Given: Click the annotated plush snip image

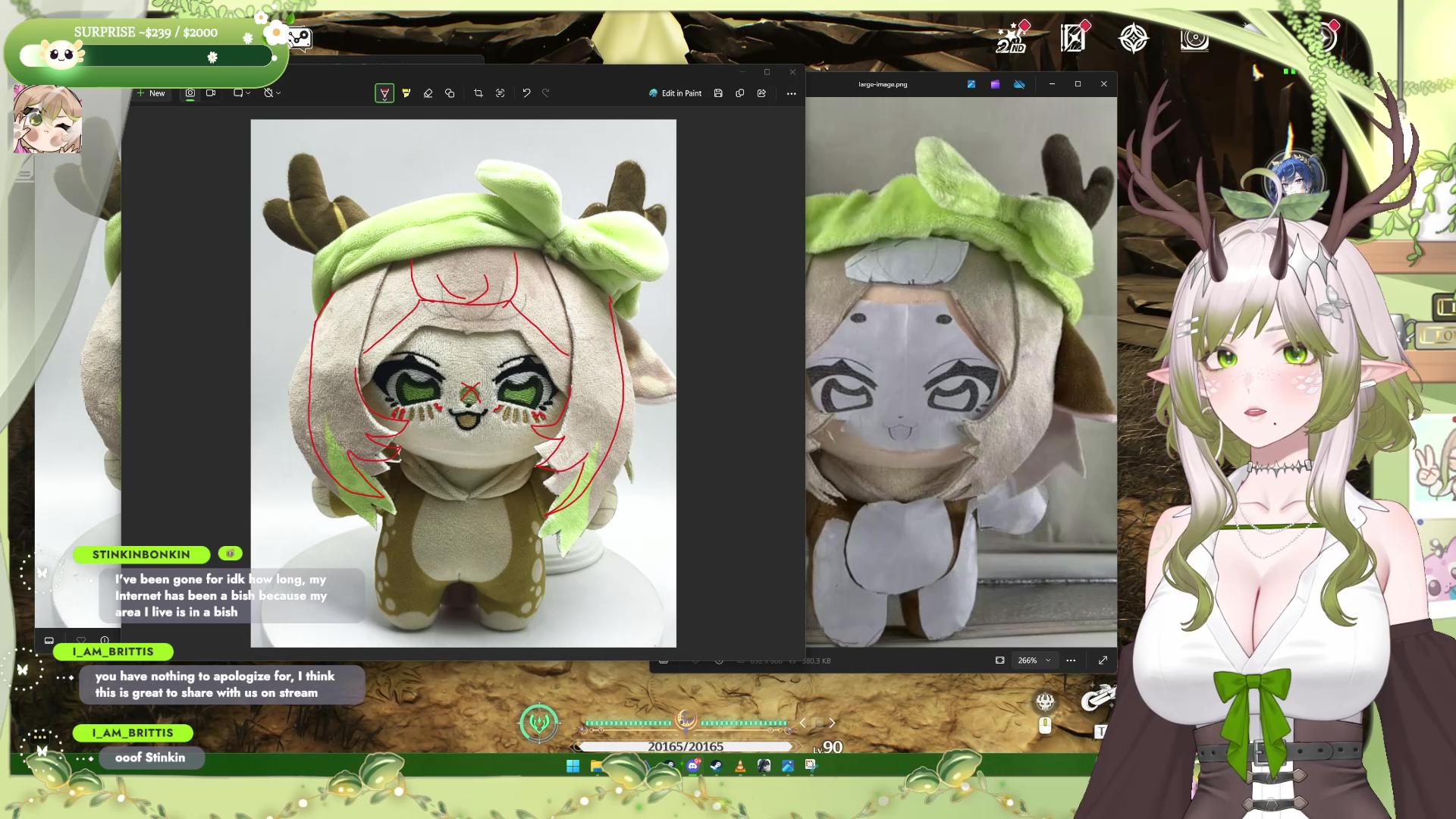Looking at the screenshot, I should coord(463,383).
